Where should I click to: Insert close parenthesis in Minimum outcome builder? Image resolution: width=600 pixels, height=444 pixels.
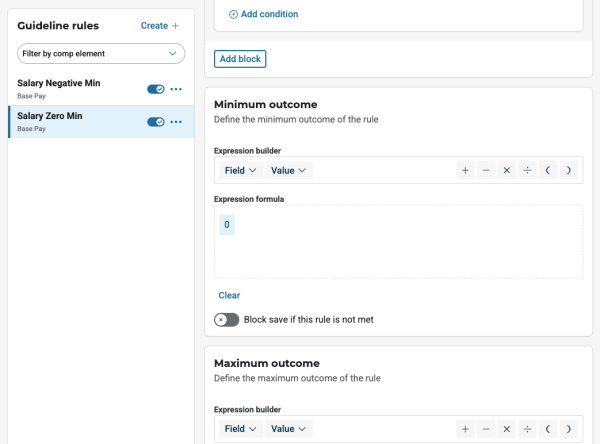tap(568, 171)
